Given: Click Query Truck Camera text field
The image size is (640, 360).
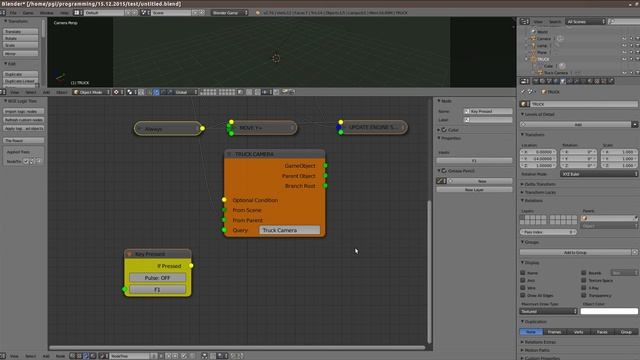Looking at the screenshot, I should click(x=289, y=230).
